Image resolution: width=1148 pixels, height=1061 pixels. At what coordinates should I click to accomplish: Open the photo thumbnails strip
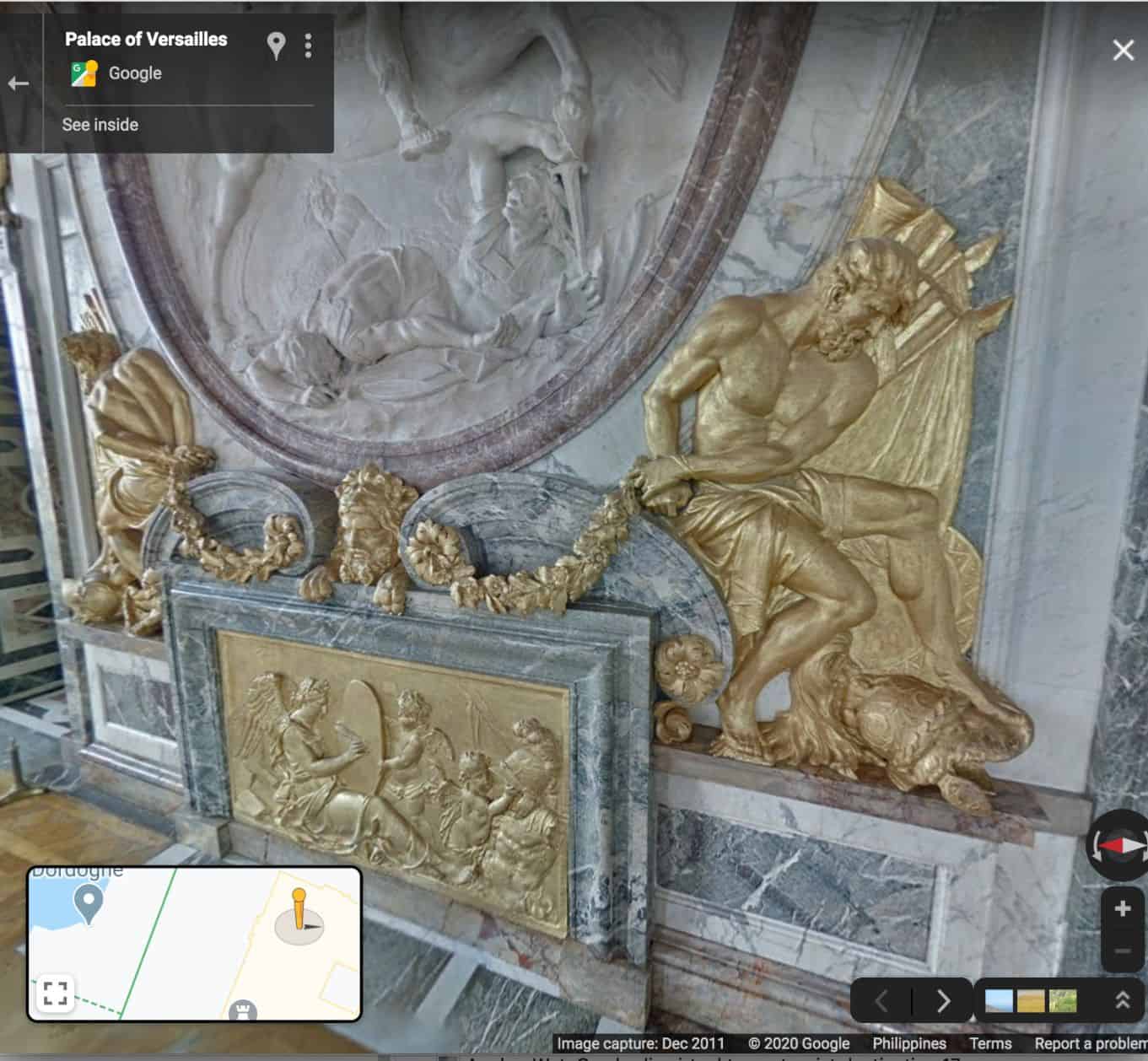(x=1031, y=1001)
